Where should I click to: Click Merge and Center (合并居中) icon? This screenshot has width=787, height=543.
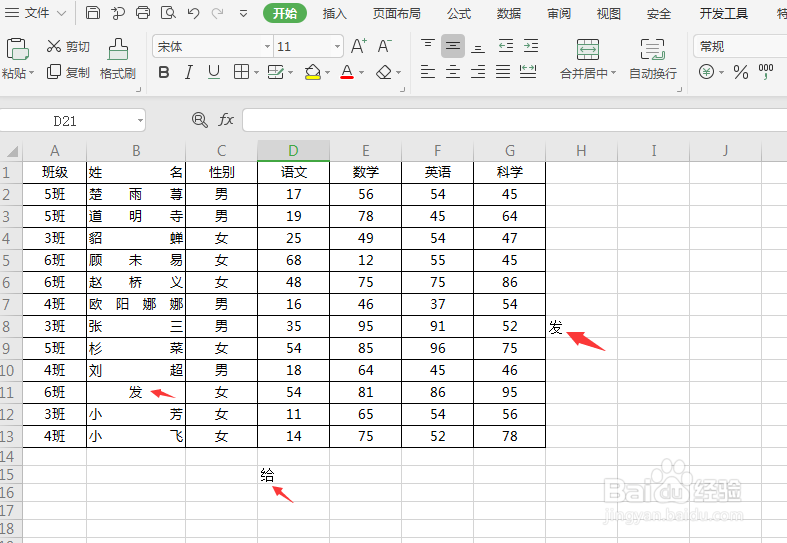click(x=588, y=50)
